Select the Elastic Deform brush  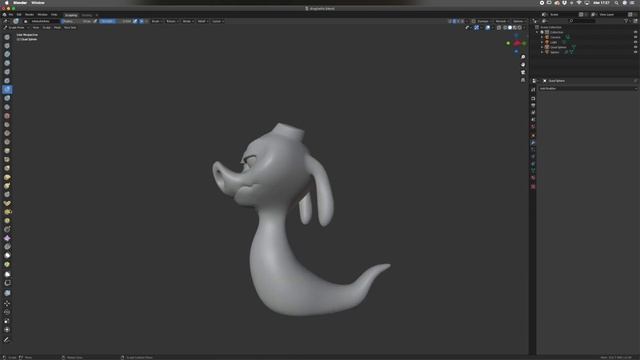7,177
